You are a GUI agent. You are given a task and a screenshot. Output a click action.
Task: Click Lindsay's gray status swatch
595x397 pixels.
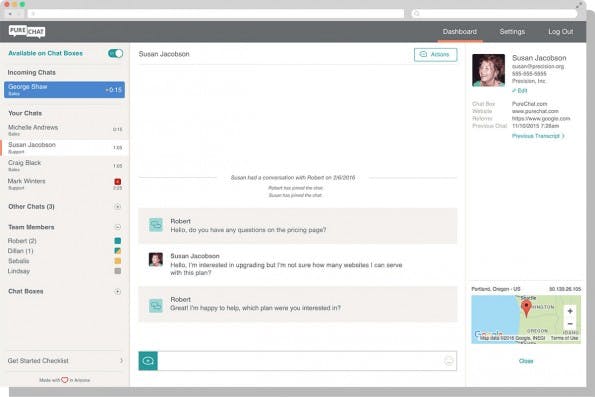(118, 271)
